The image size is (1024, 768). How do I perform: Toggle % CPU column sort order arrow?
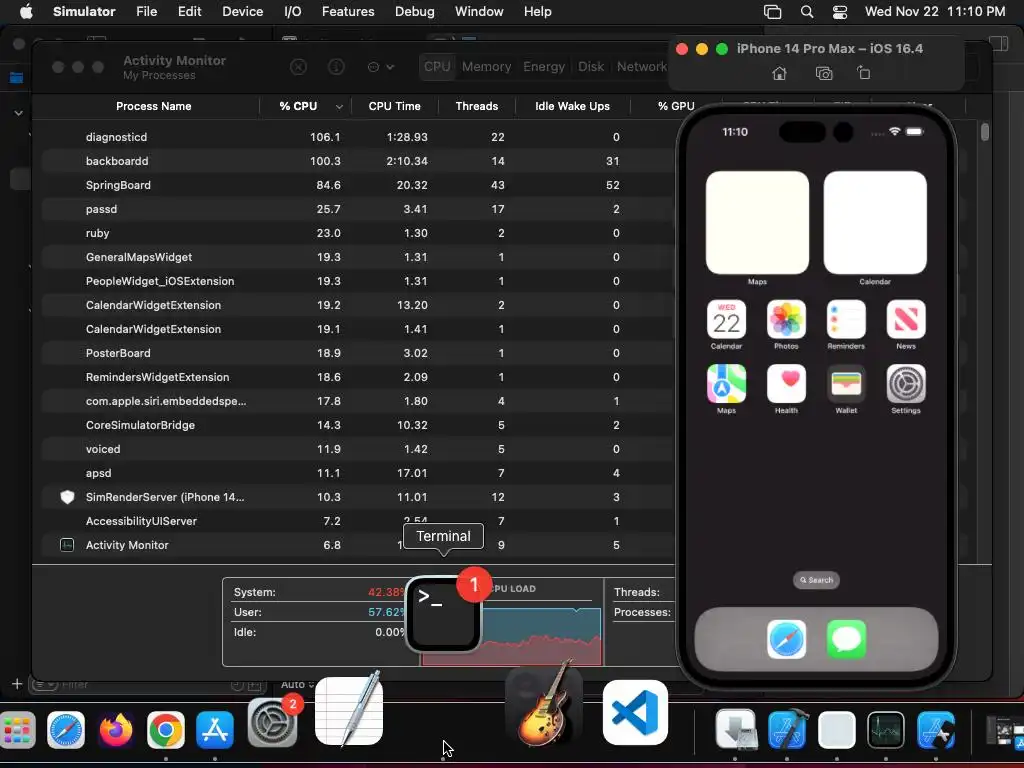339,106
